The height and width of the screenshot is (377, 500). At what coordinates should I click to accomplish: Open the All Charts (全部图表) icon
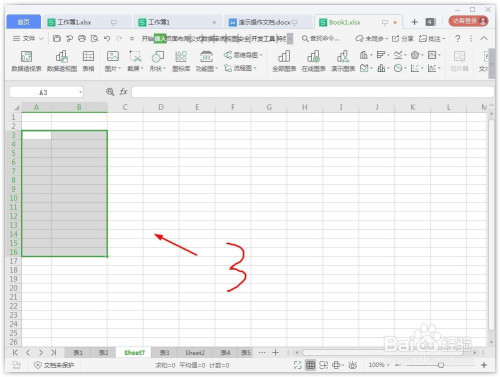pos(284,61)
